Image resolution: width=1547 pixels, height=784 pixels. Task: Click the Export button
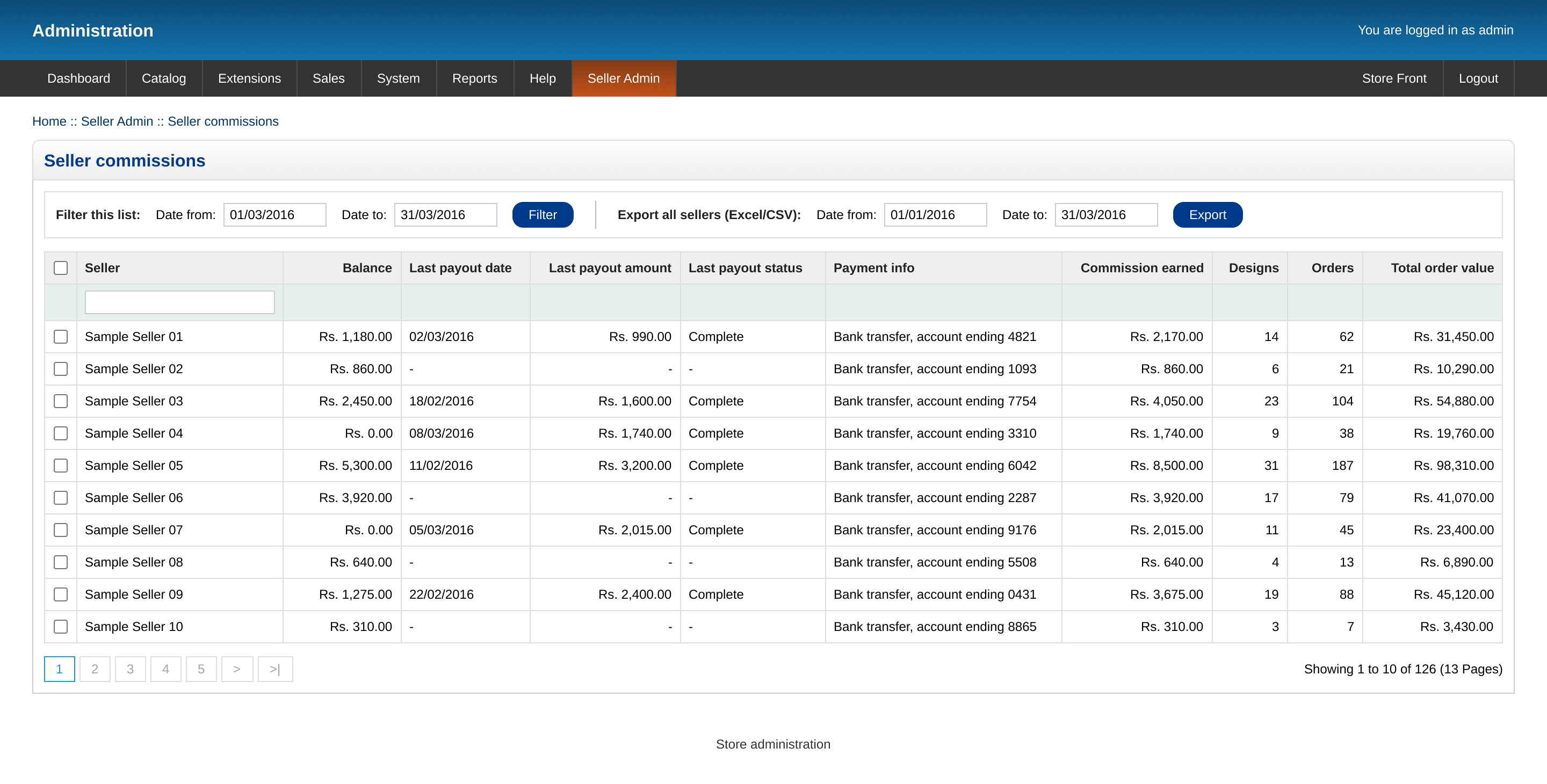pyautogui.click(x=1207, y=215)
